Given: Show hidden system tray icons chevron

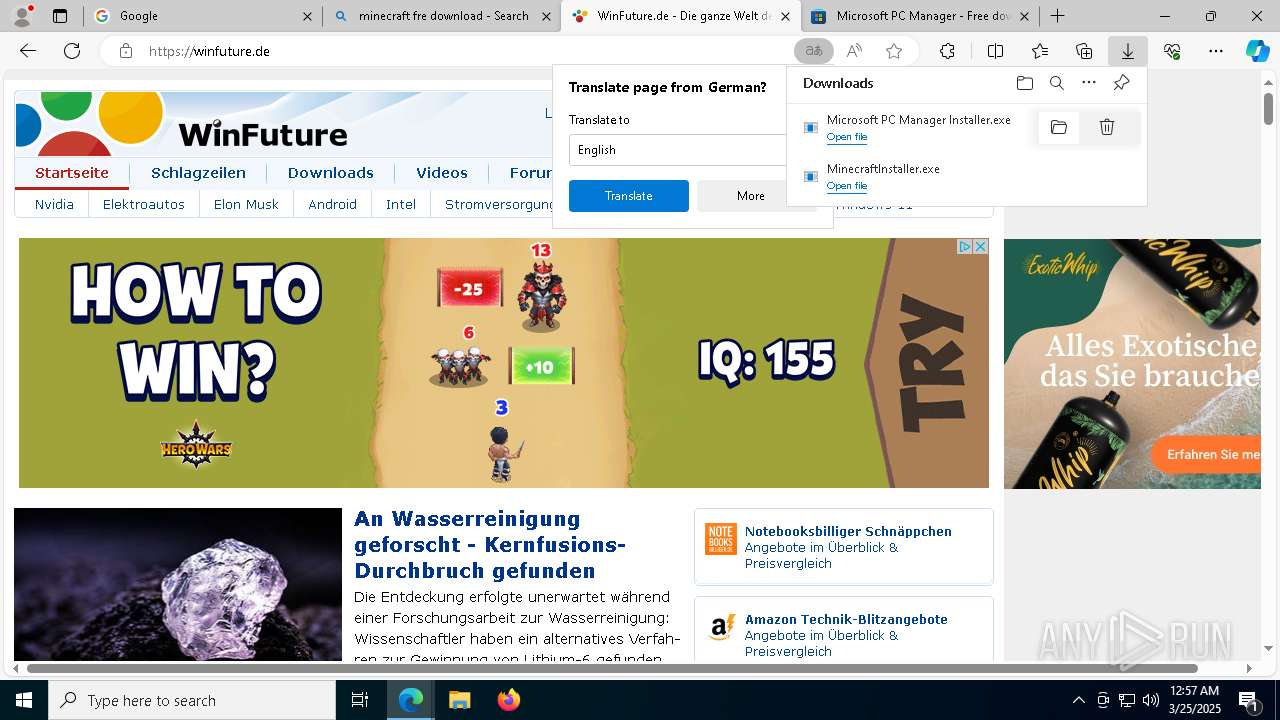Looking at the screenshot, I should tap(1079, 700).
